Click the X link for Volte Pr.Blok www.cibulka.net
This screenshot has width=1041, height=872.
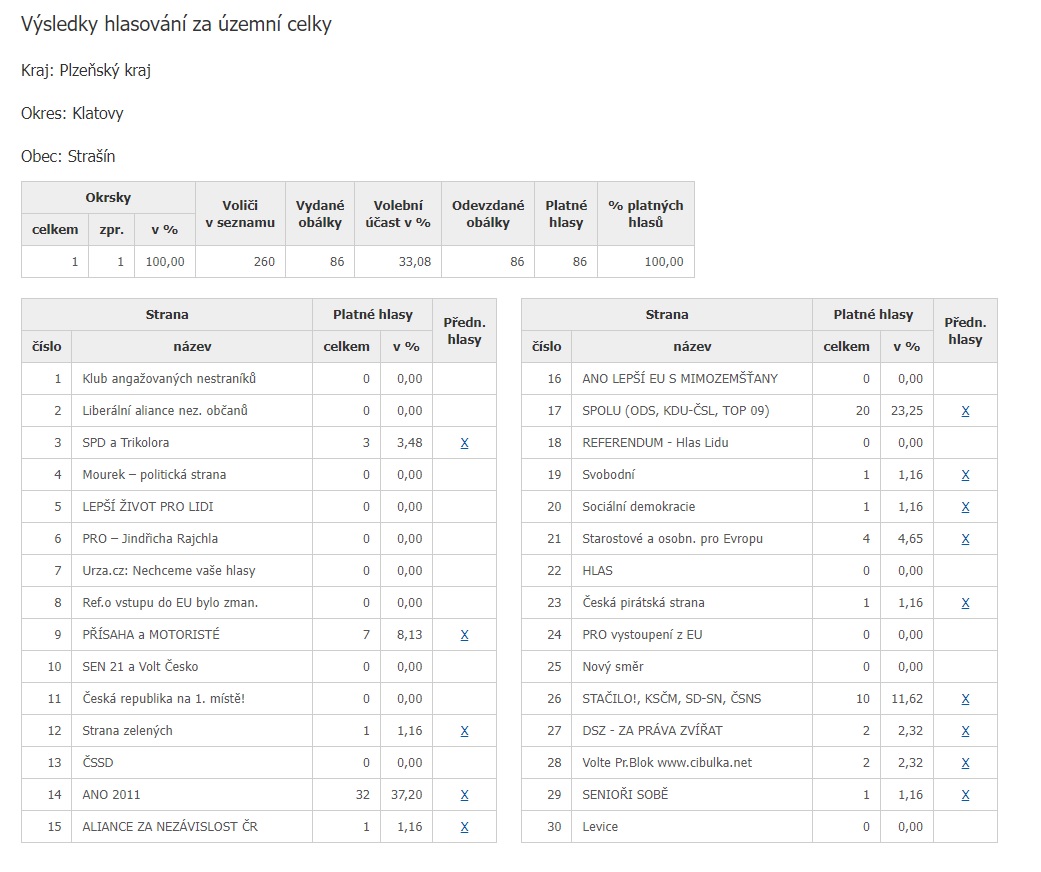[965, 763]
